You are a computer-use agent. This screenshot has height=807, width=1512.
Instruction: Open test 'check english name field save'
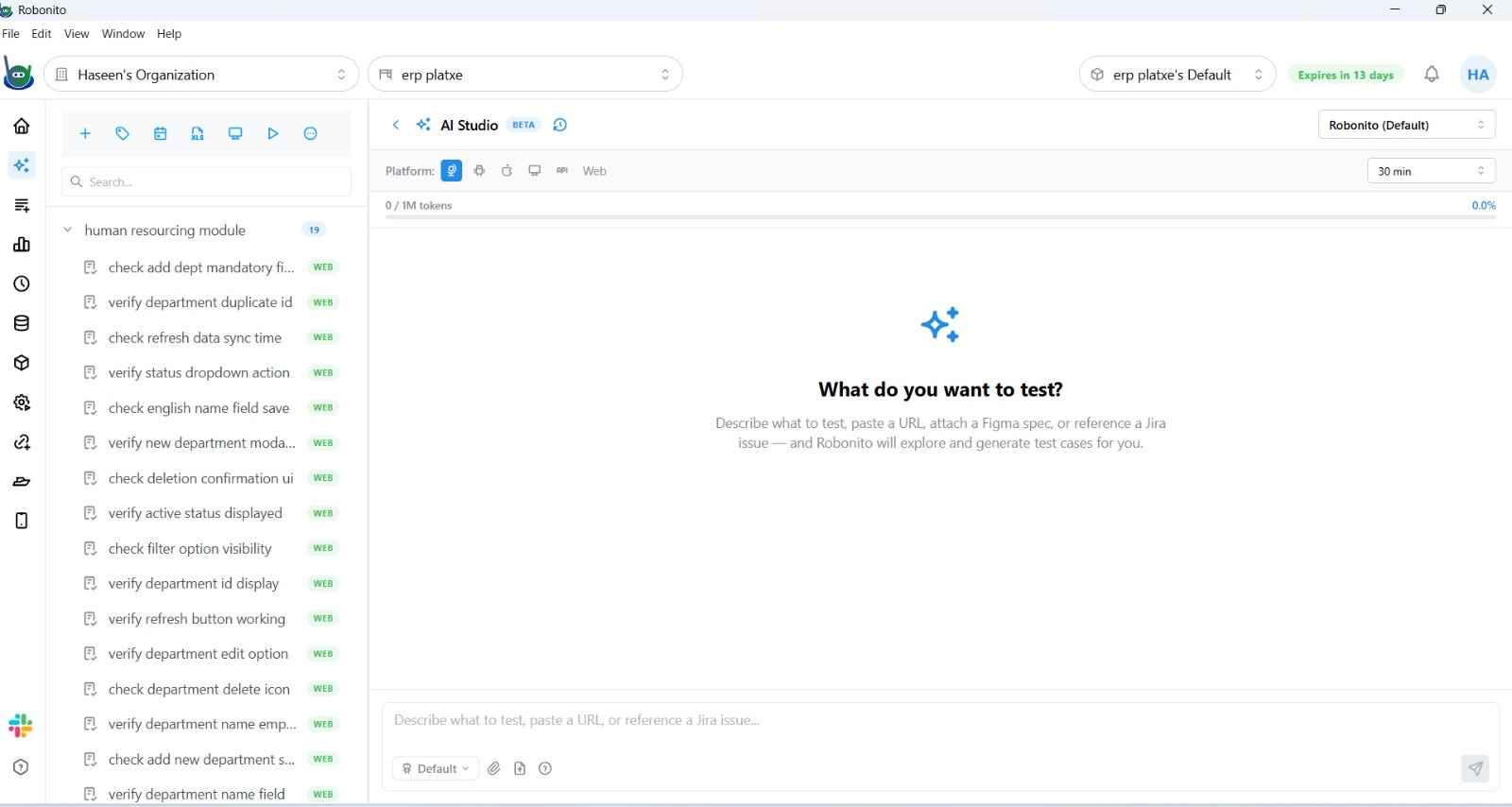tap(198, 408)
